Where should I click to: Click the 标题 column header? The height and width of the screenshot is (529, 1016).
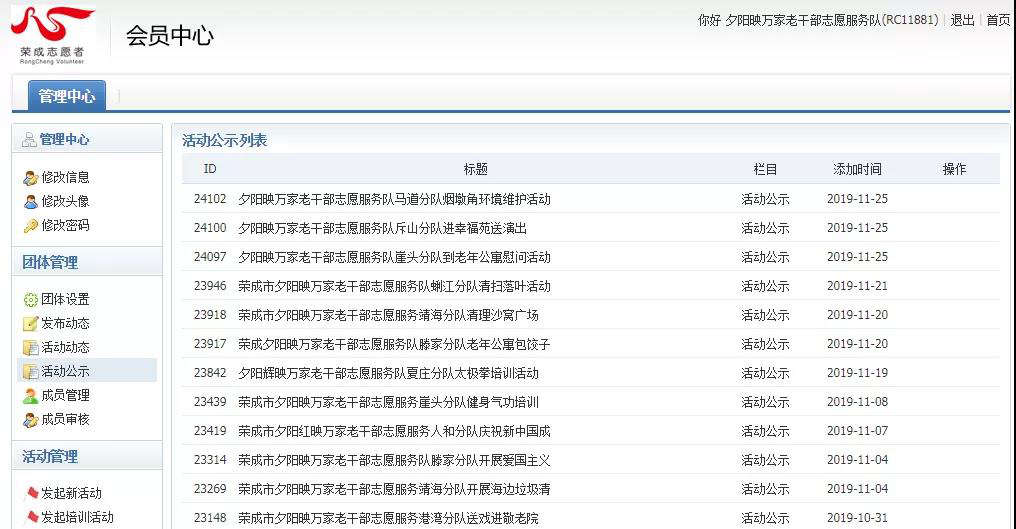click(475, 170)
